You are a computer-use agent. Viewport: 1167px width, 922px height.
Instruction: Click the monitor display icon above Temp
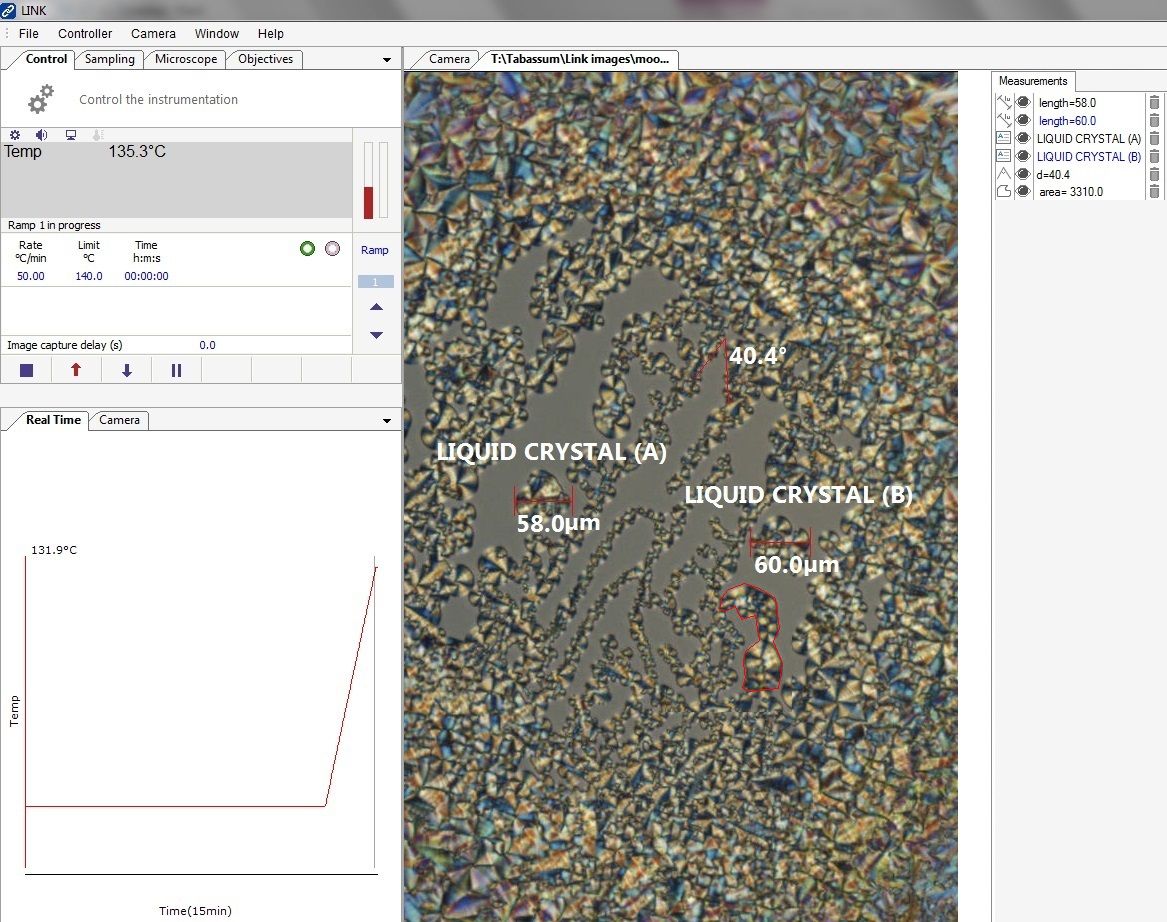click(71, 135)
